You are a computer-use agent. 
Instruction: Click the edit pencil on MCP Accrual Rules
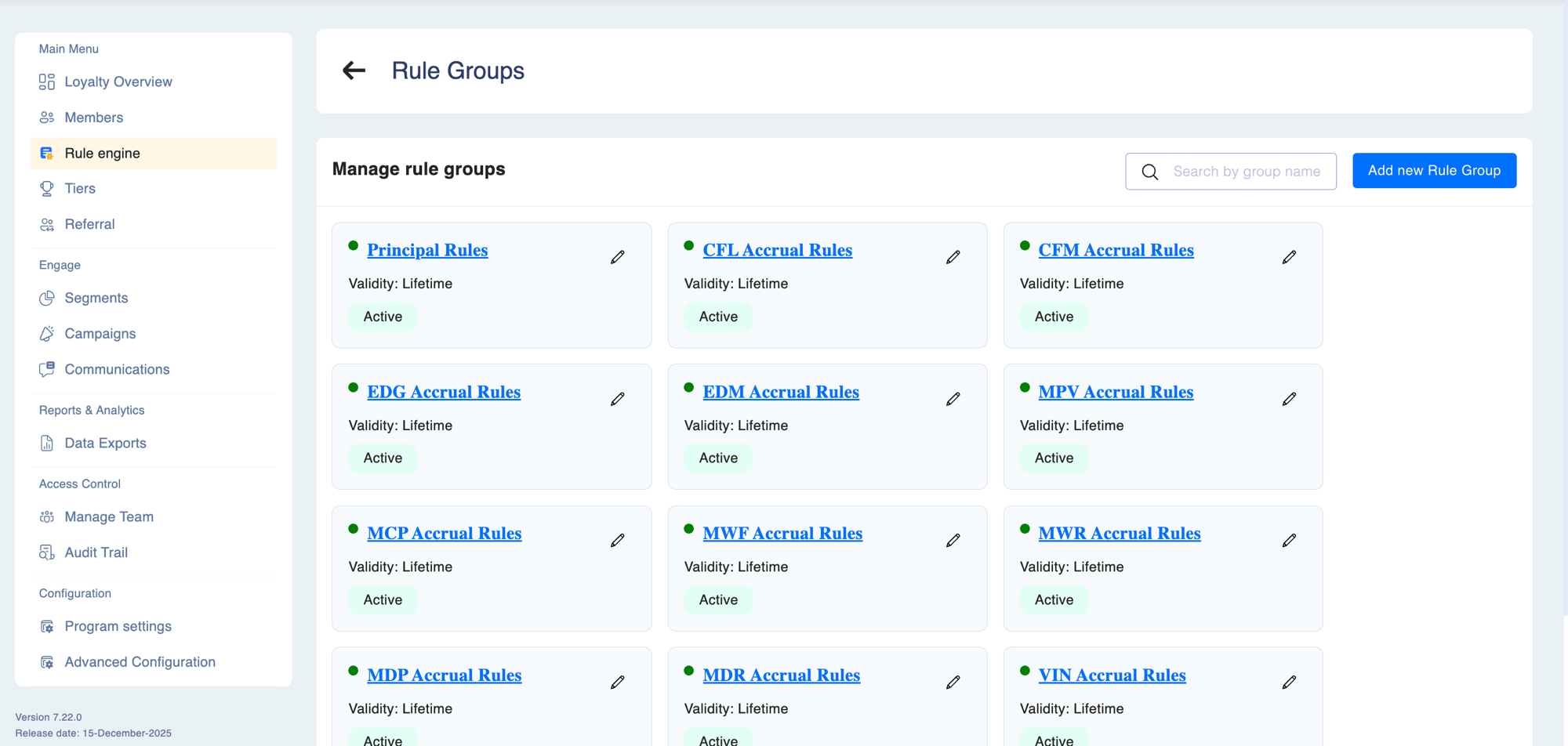[x=618, y=540]
